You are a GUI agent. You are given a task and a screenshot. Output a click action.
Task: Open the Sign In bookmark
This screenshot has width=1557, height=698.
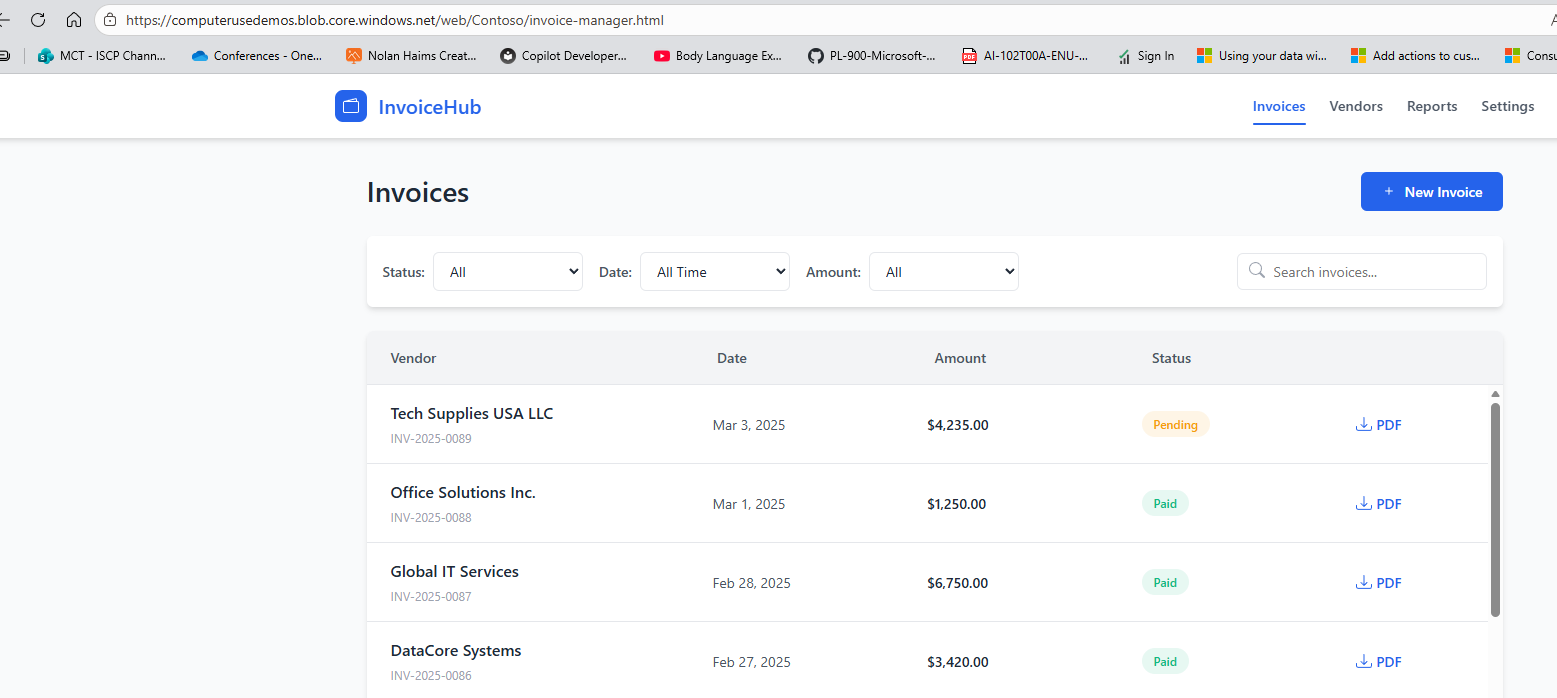click(1146, 56)
